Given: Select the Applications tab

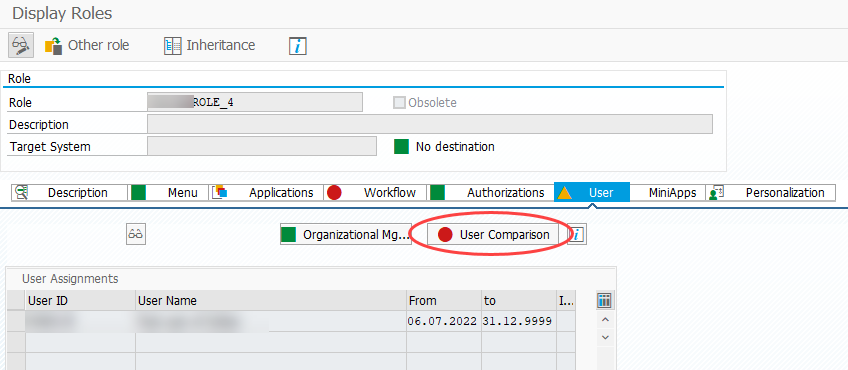Looking at the screenshot, I should click(x=266, y=193).
